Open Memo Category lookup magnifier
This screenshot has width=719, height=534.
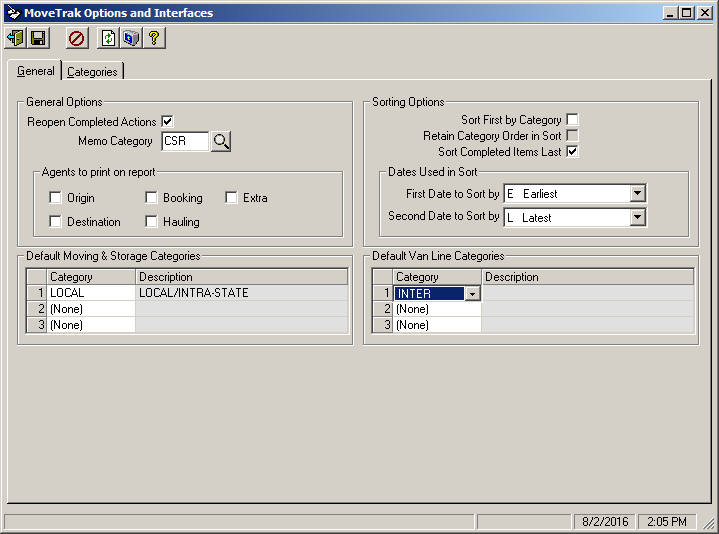pyautogui.click(x=221, y=141)
